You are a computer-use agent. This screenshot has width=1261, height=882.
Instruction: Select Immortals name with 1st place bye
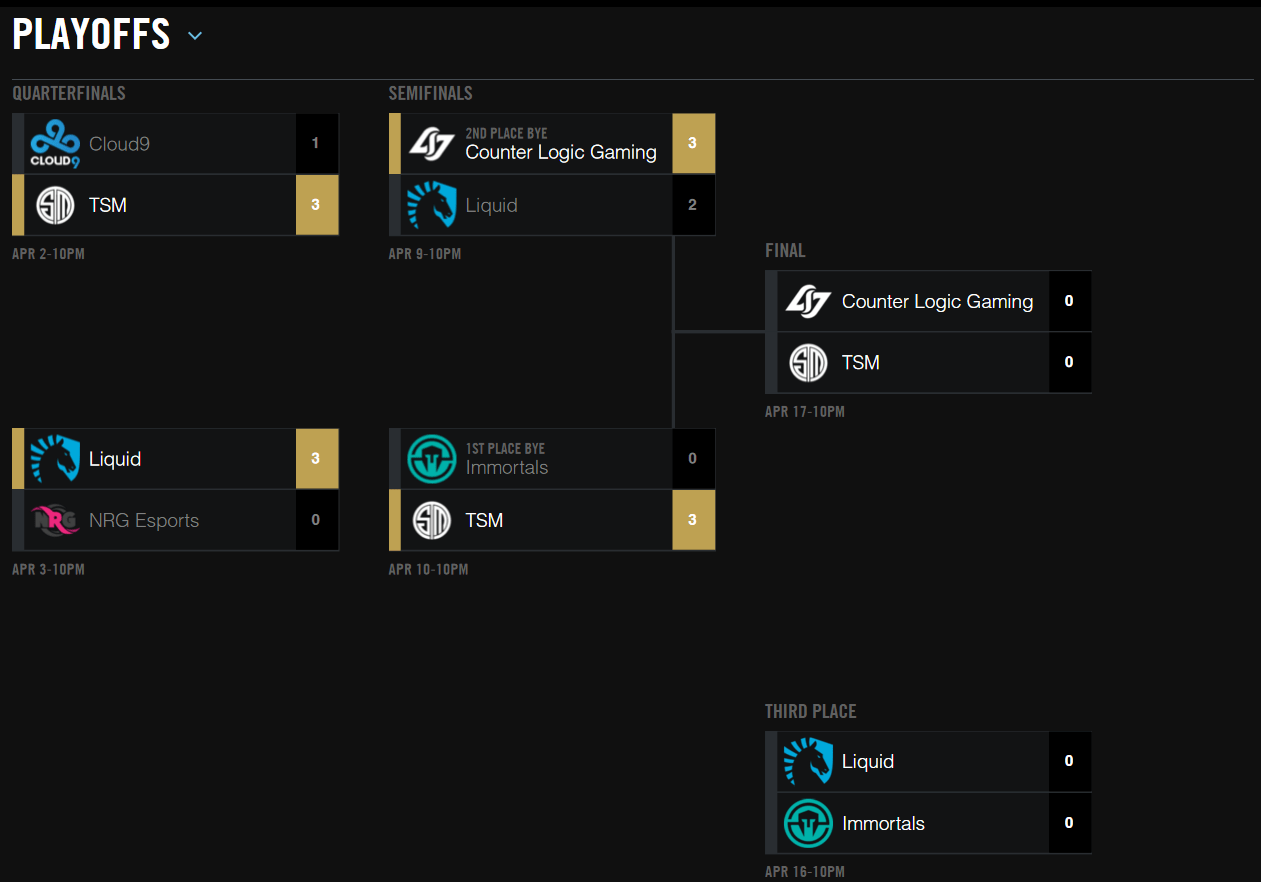pos(507,467)
